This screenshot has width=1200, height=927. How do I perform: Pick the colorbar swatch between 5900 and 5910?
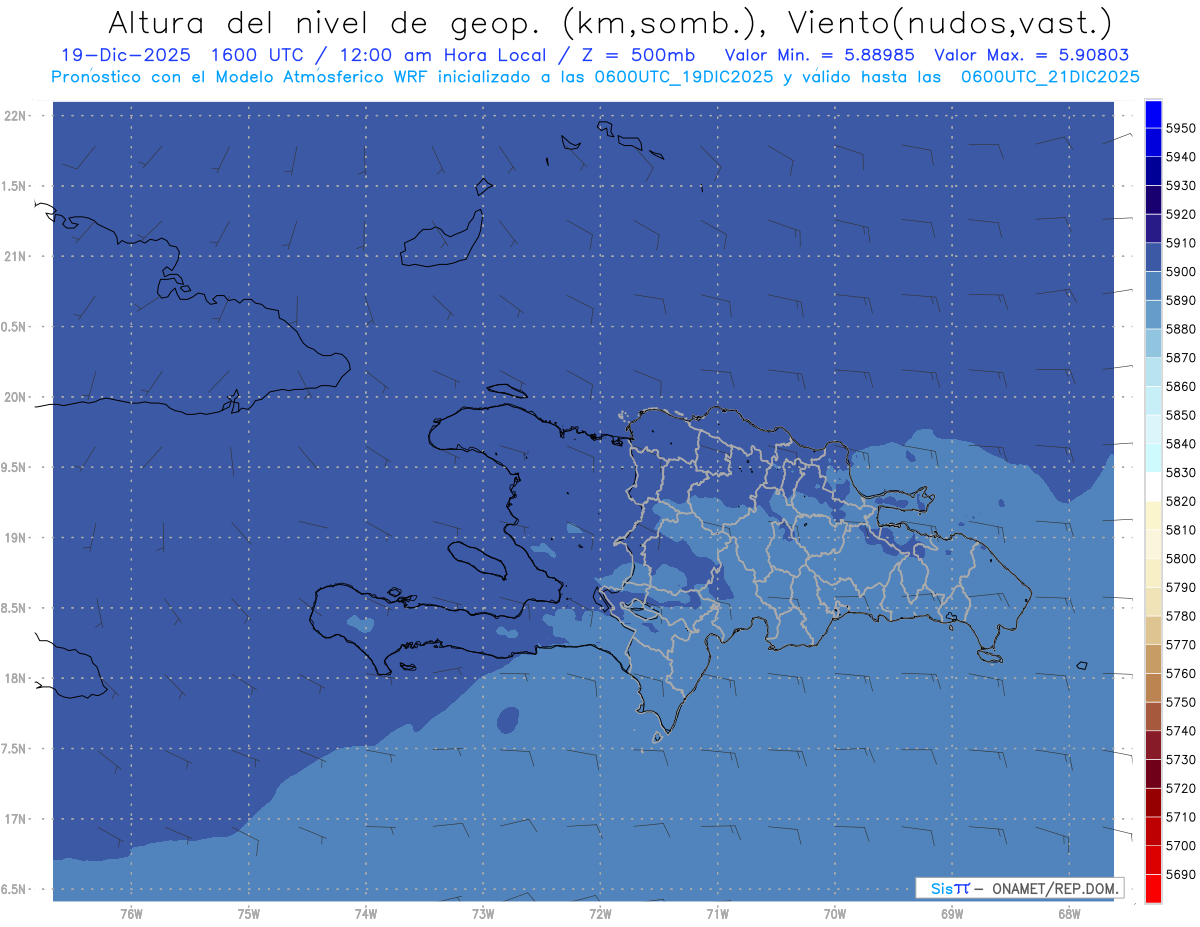pos(1153,258)
